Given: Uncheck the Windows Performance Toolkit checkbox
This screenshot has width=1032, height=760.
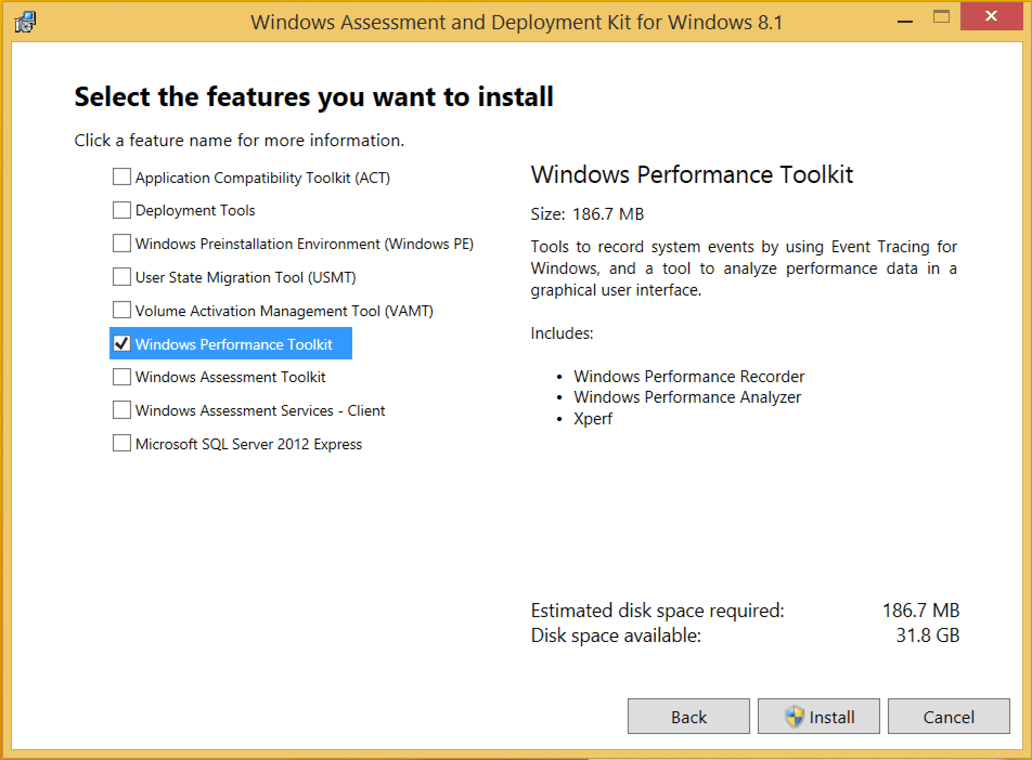Looking at the screenshot, I should tap(121, 343).
